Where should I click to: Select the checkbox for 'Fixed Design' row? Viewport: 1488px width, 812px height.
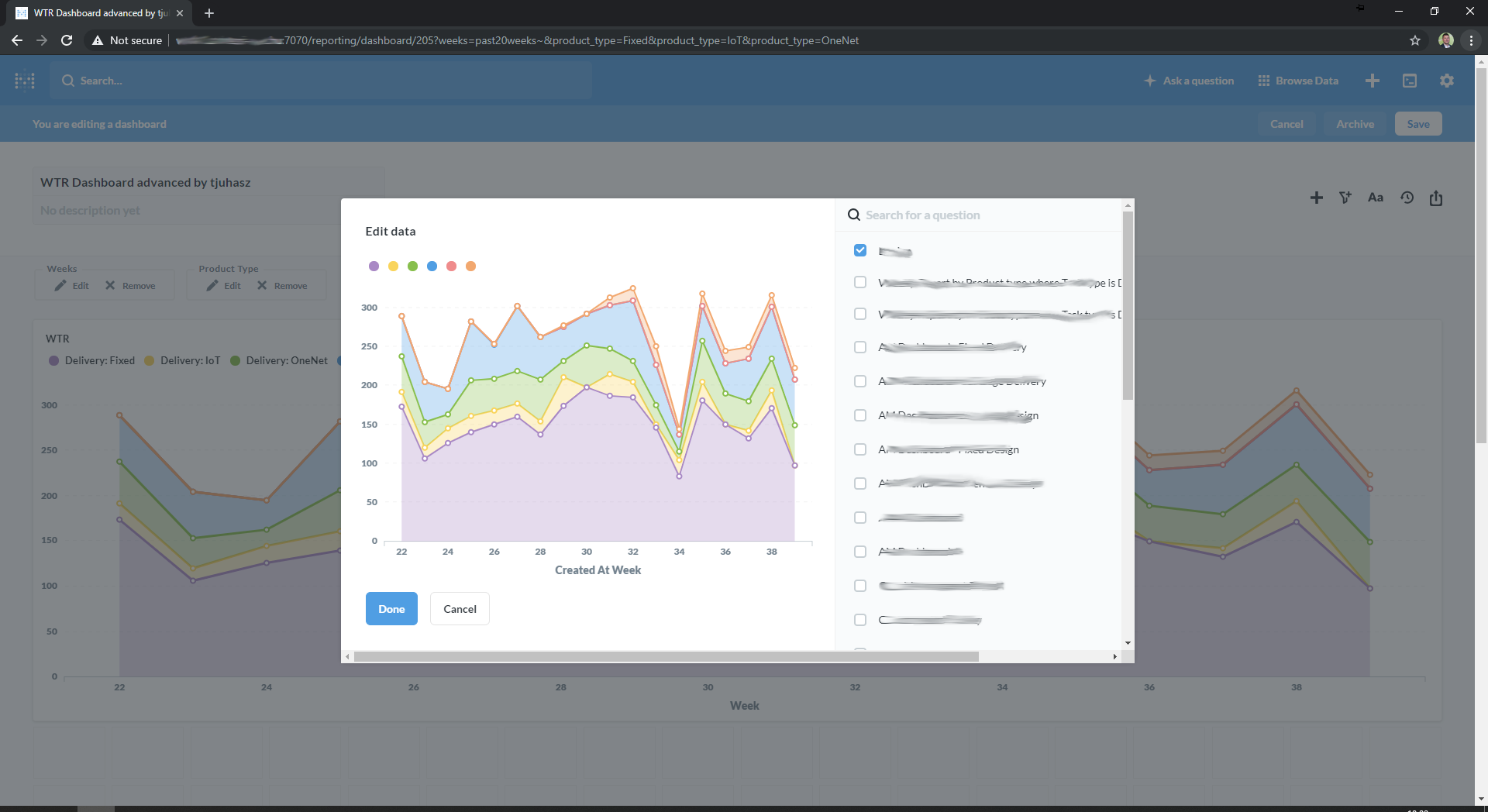click(x=859, y=449)
